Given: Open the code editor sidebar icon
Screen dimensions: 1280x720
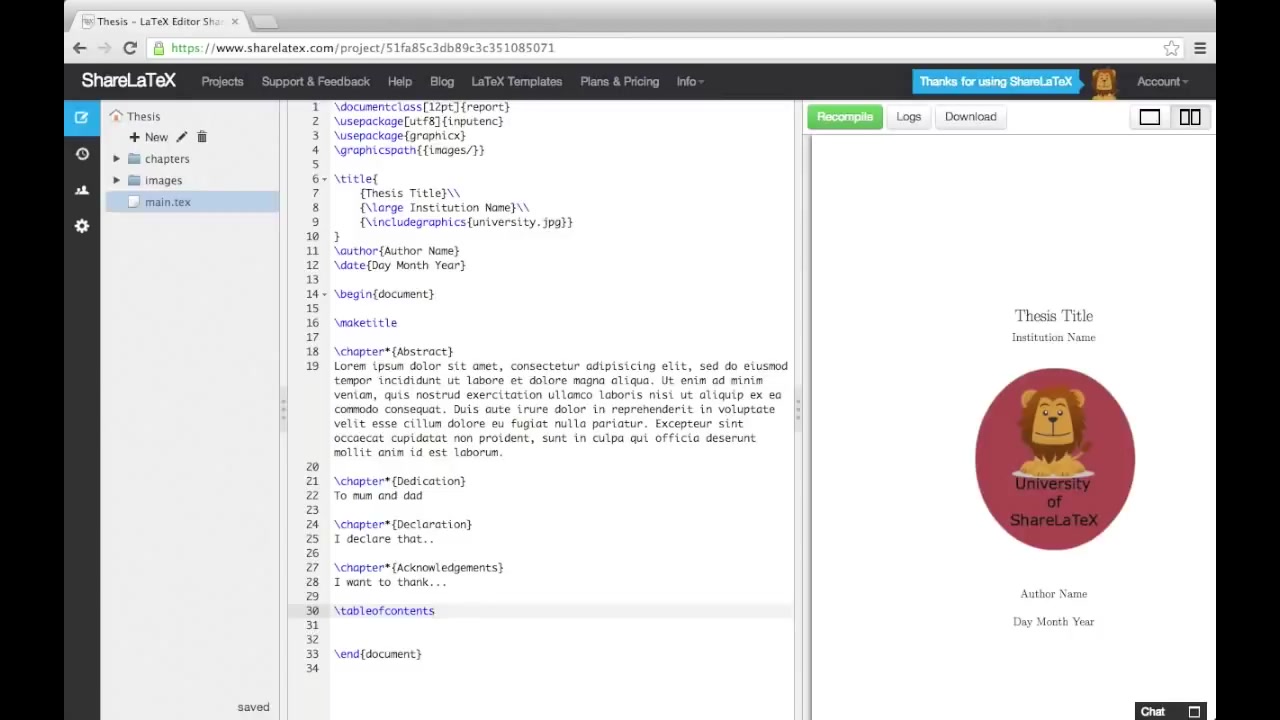Looking at the screenshot, I should click(x=82, y=117).
